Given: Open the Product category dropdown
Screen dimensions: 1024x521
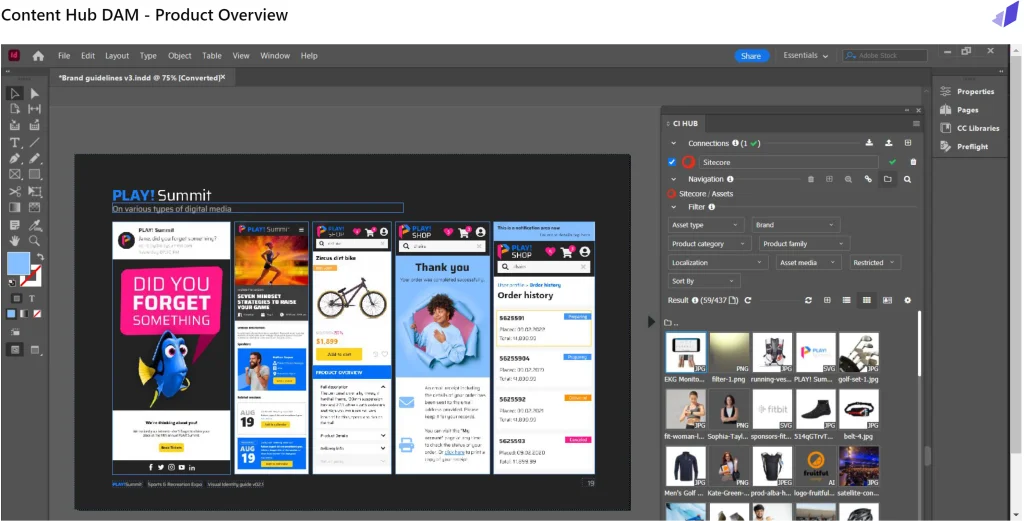Looking at the screenshot, I should coord(709,244).
